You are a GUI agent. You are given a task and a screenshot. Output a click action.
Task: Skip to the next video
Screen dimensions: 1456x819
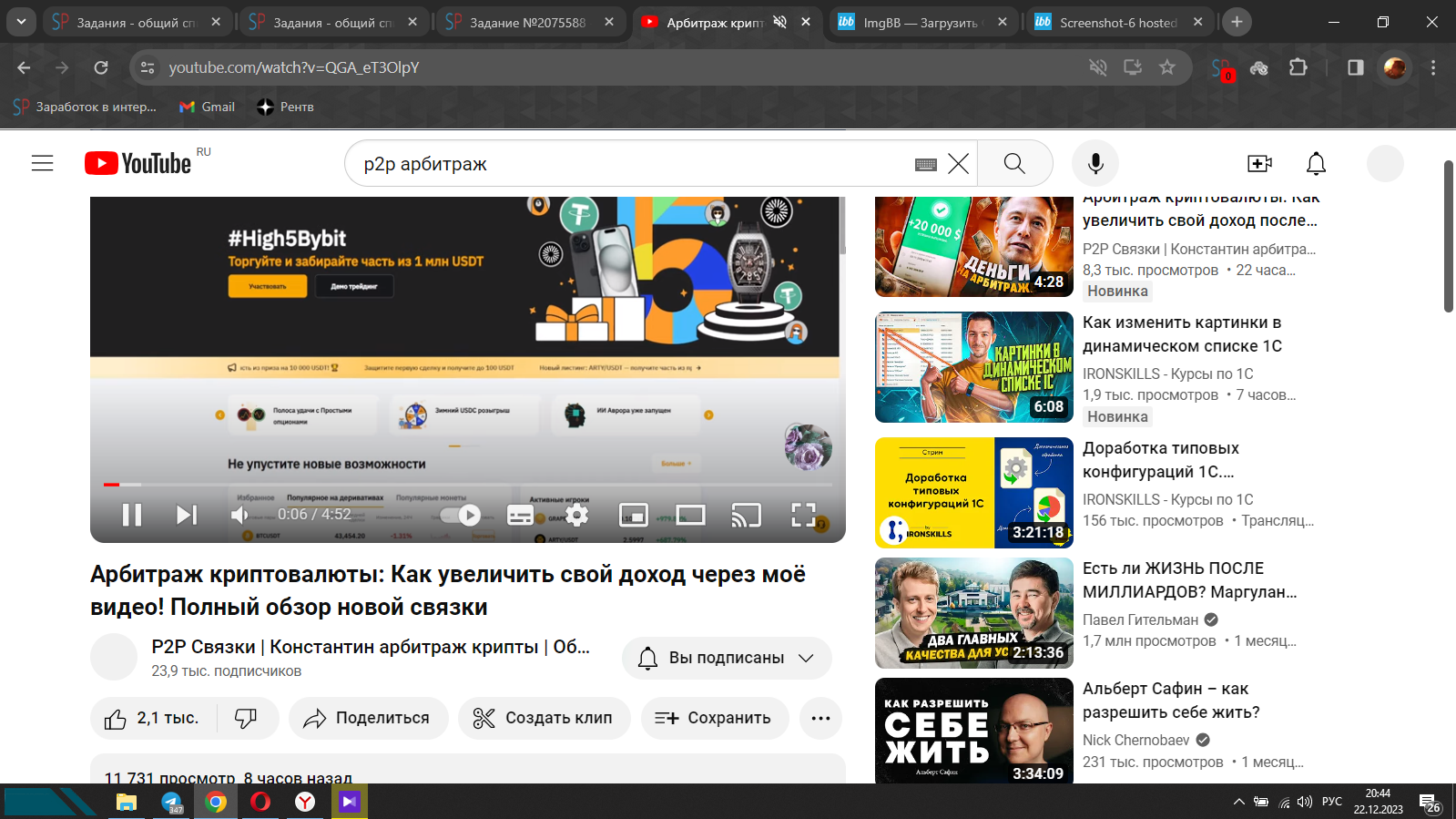tap(186, 515)
